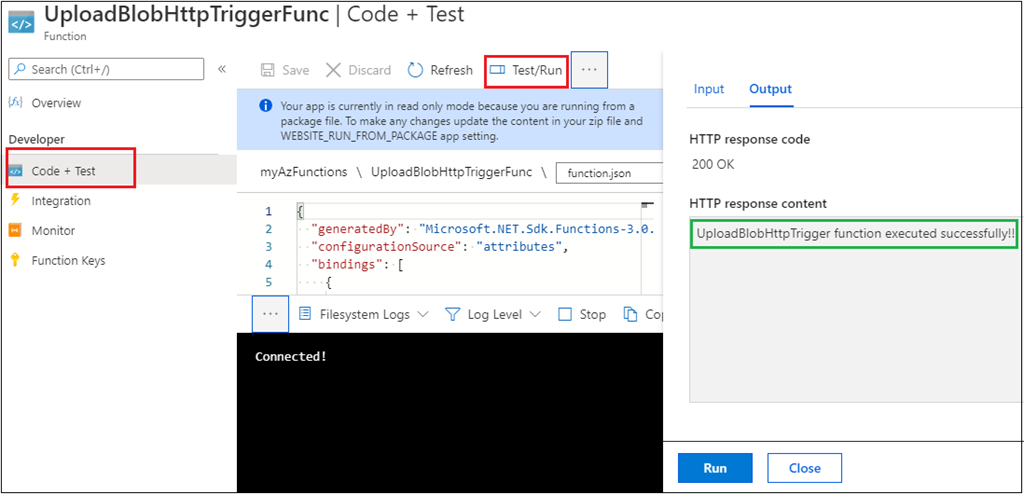The image size is (1024, 495).
Task: Click the blue Run button
Action: tap(715, 468)
